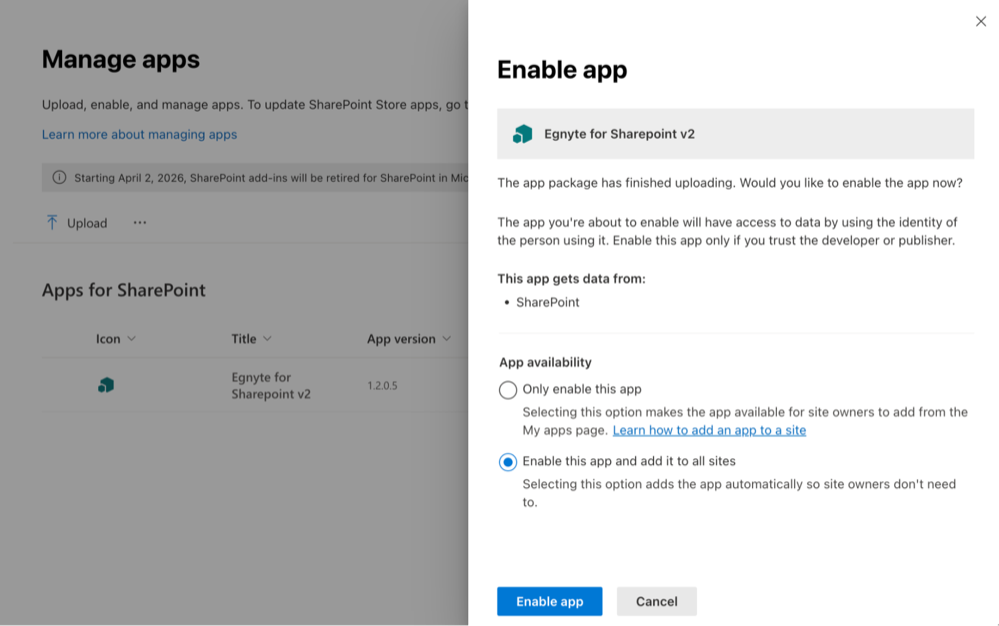Open the ellipsis options menu beside Upload
The image size is (999, 626).
click(139, 222)
